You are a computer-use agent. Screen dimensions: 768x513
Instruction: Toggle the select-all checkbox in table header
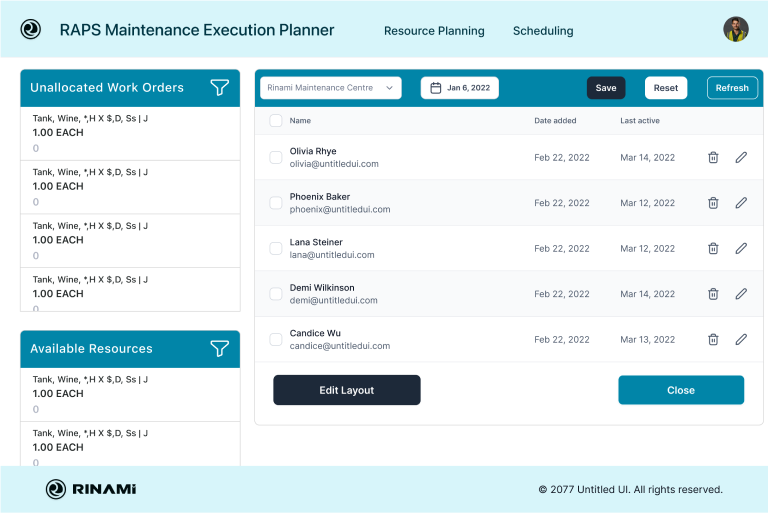(276, 121)
